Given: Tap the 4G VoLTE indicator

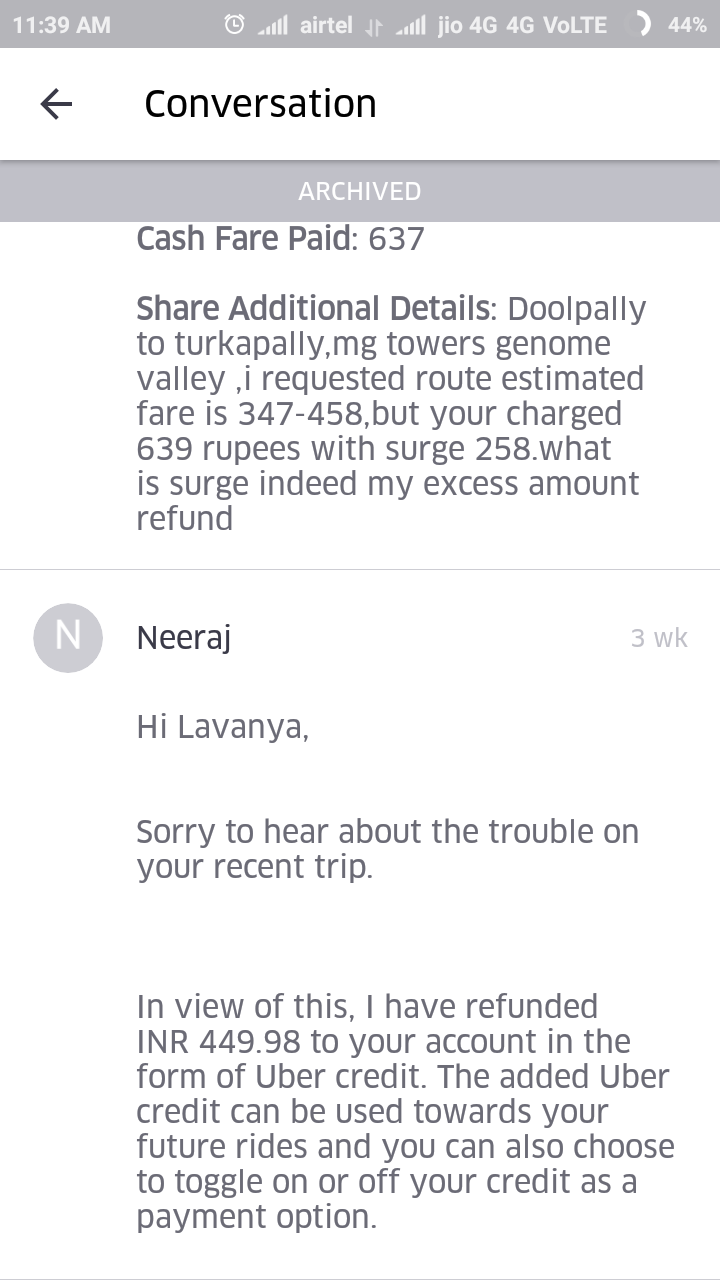Looking at the screenshot, I should pos(557,25).
